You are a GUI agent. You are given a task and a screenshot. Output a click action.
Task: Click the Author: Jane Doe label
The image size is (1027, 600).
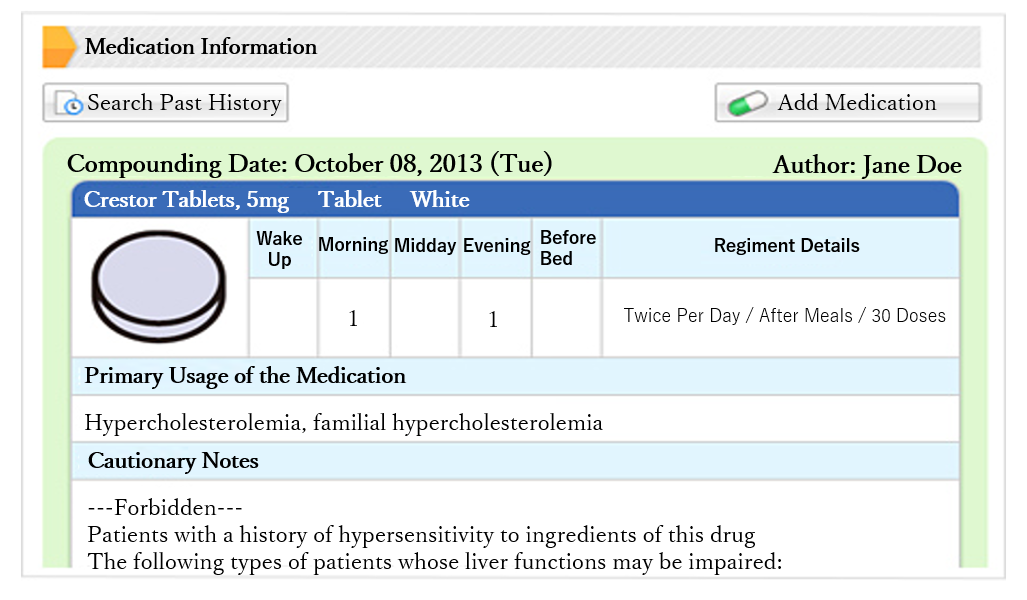pyautogui.click(x=867, y=165)
